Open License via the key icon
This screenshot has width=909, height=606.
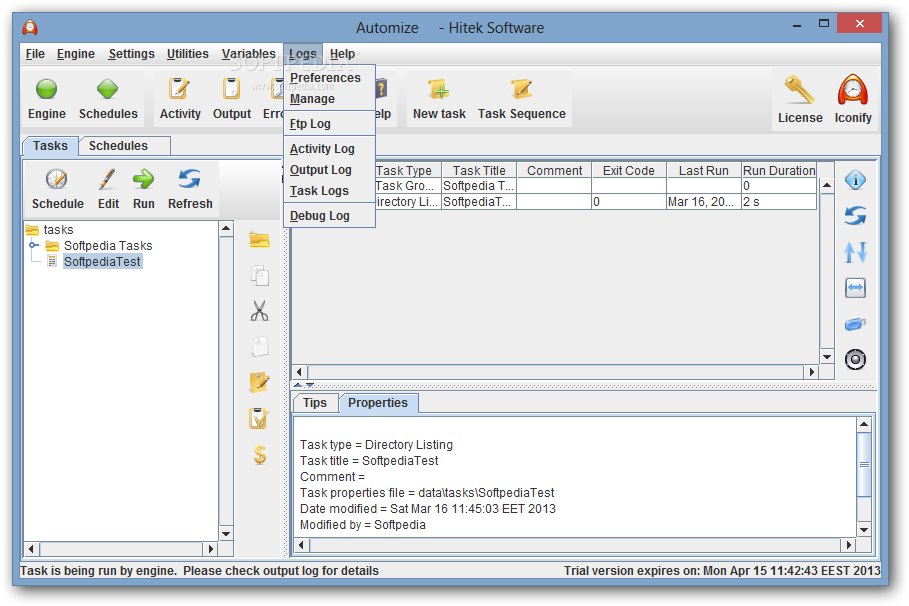[799, 90]
